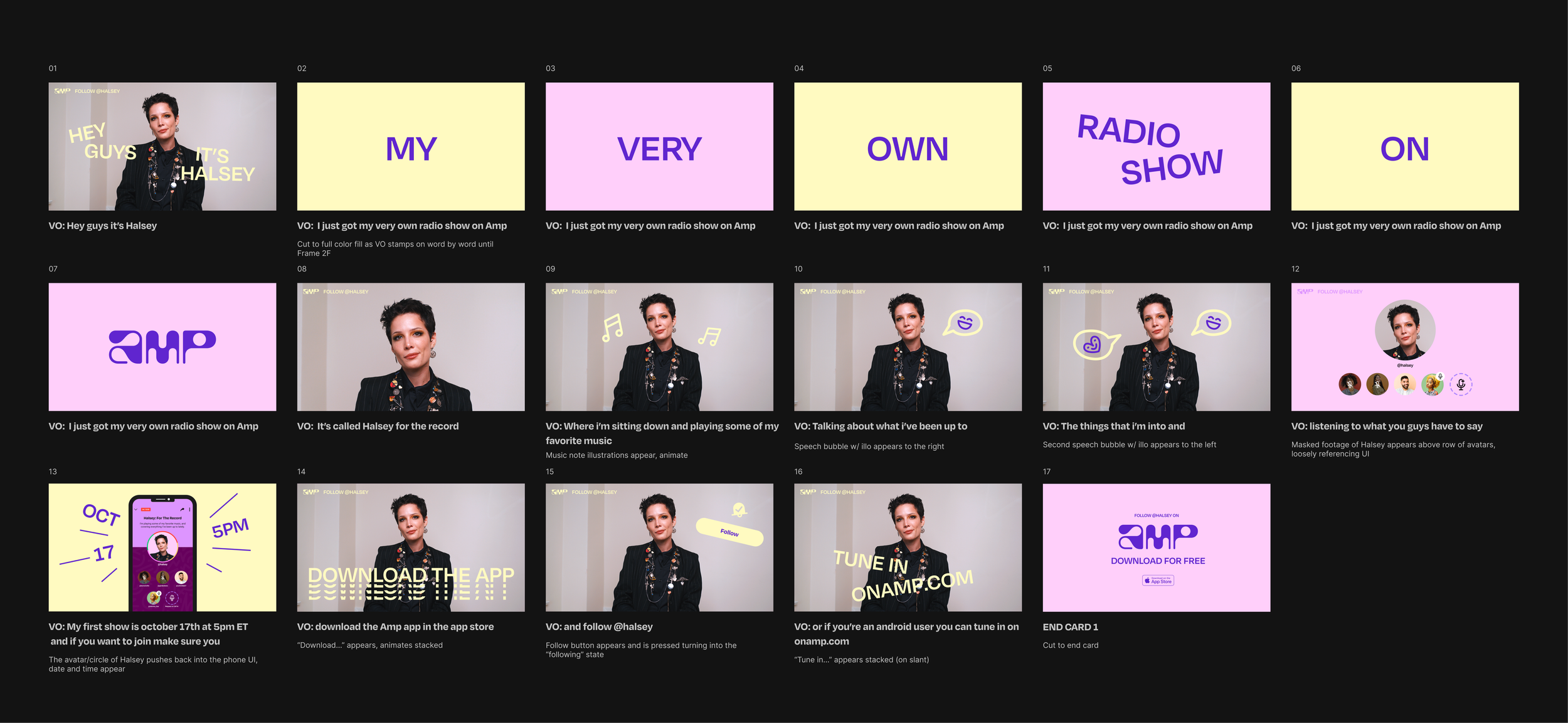Click the 'ONAMP.COM' text in frame 16

click(x=913, y=586)
